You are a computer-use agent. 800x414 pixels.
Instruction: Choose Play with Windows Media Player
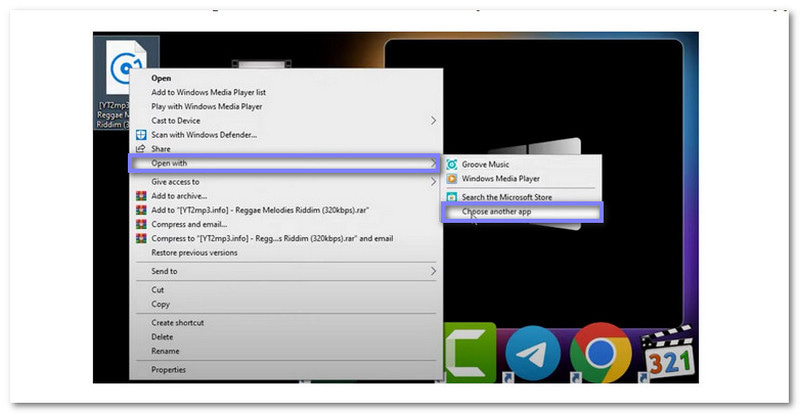click(207, 107)
